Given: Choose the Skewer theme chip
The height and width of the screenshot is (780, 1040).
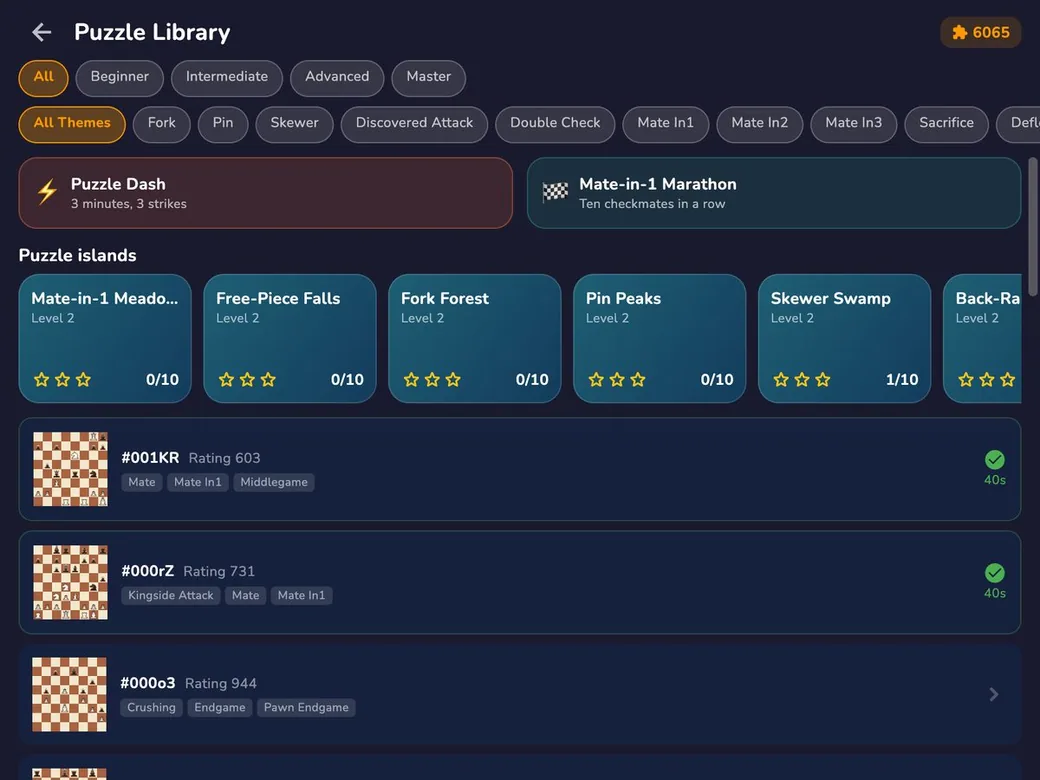Looking at the screenshot, I should 294,124.
